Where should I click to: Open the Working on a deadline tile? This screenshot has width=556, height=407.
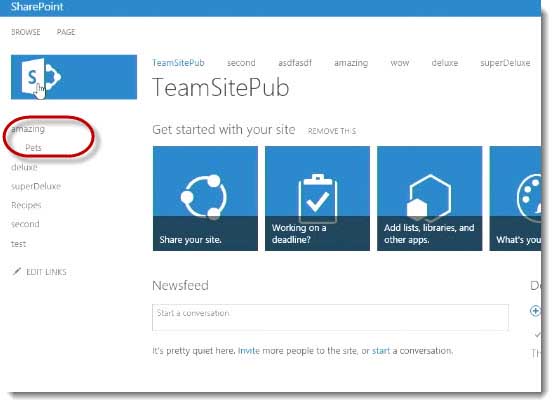[x=317, y=198]
